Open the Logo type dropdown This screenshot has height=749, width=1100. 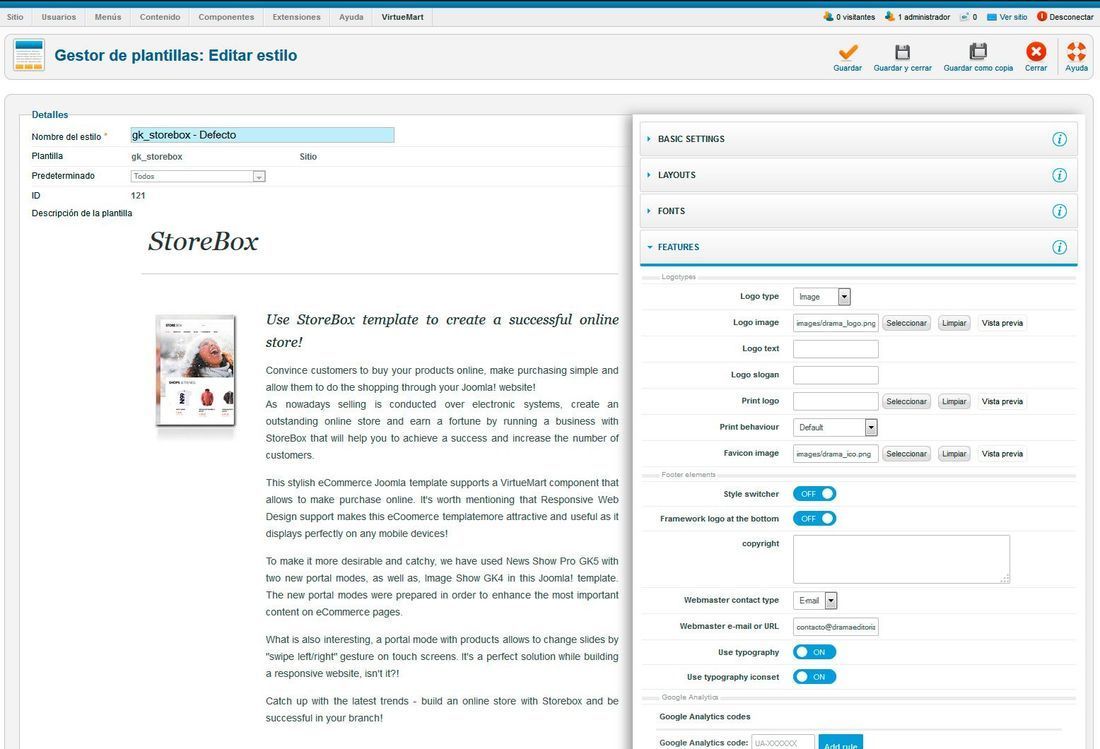pos(822,297)
